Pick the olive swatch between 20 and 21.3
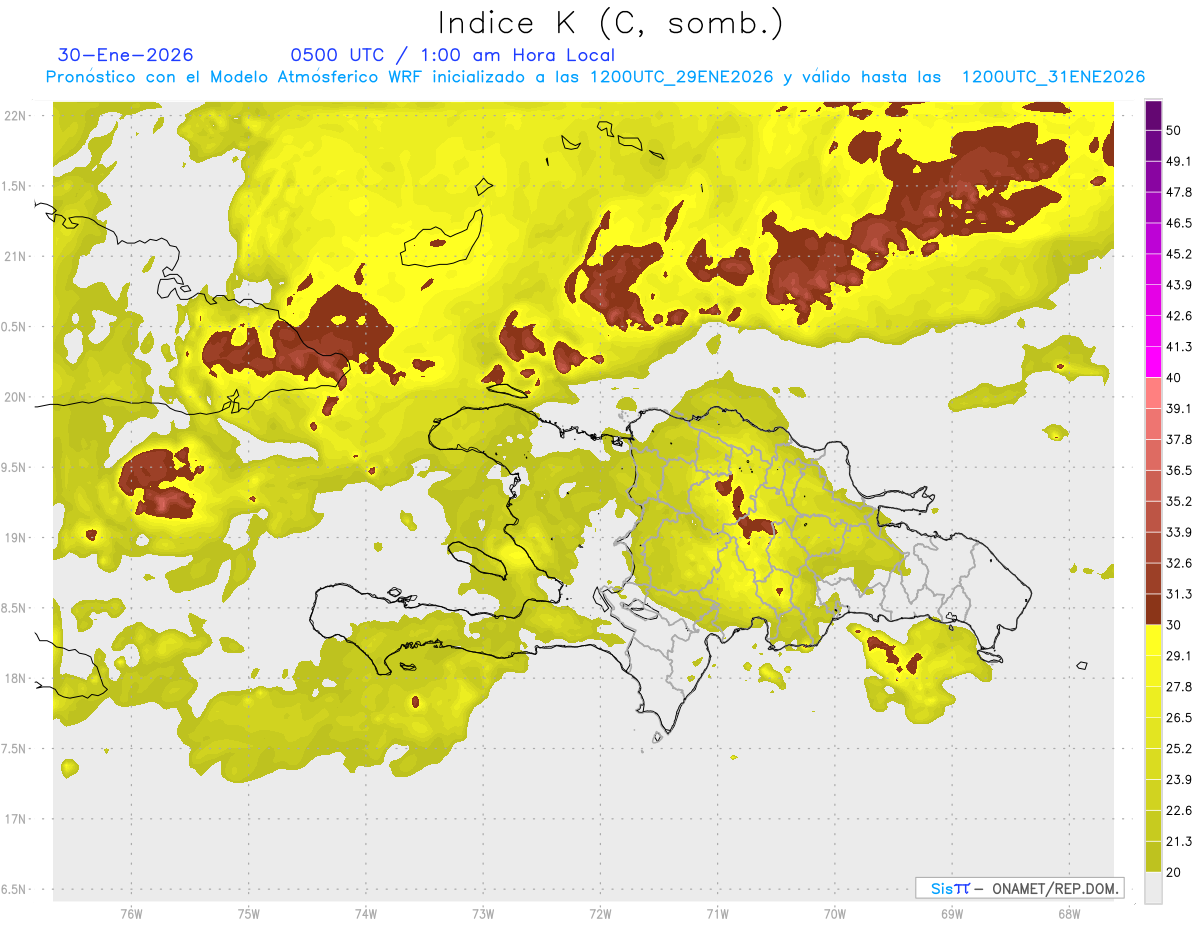 click(x=1153, y=857)
